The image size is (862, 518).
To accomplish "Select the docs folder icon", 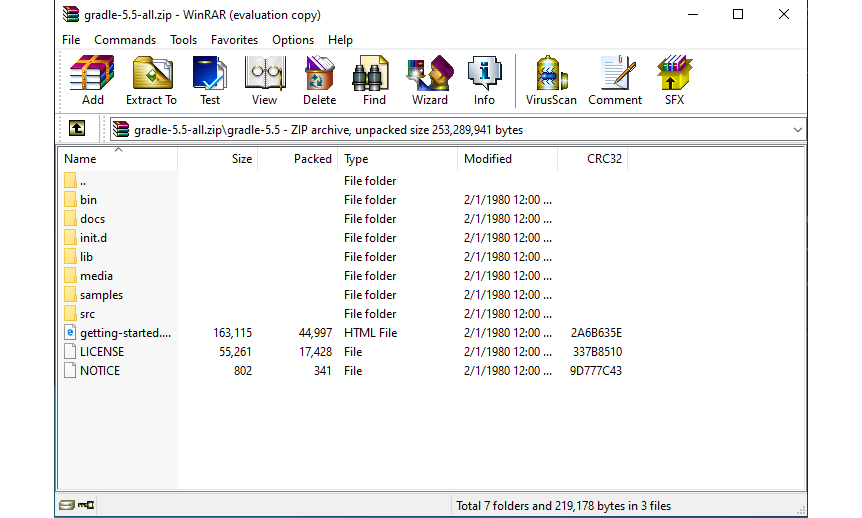I will pos(70,218).
